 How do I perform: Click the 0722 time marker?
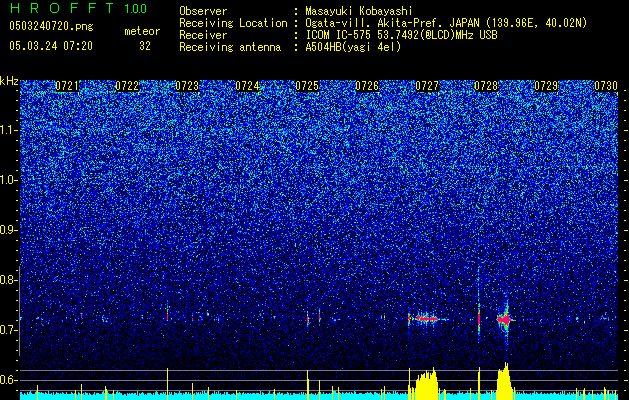point(127,86)
